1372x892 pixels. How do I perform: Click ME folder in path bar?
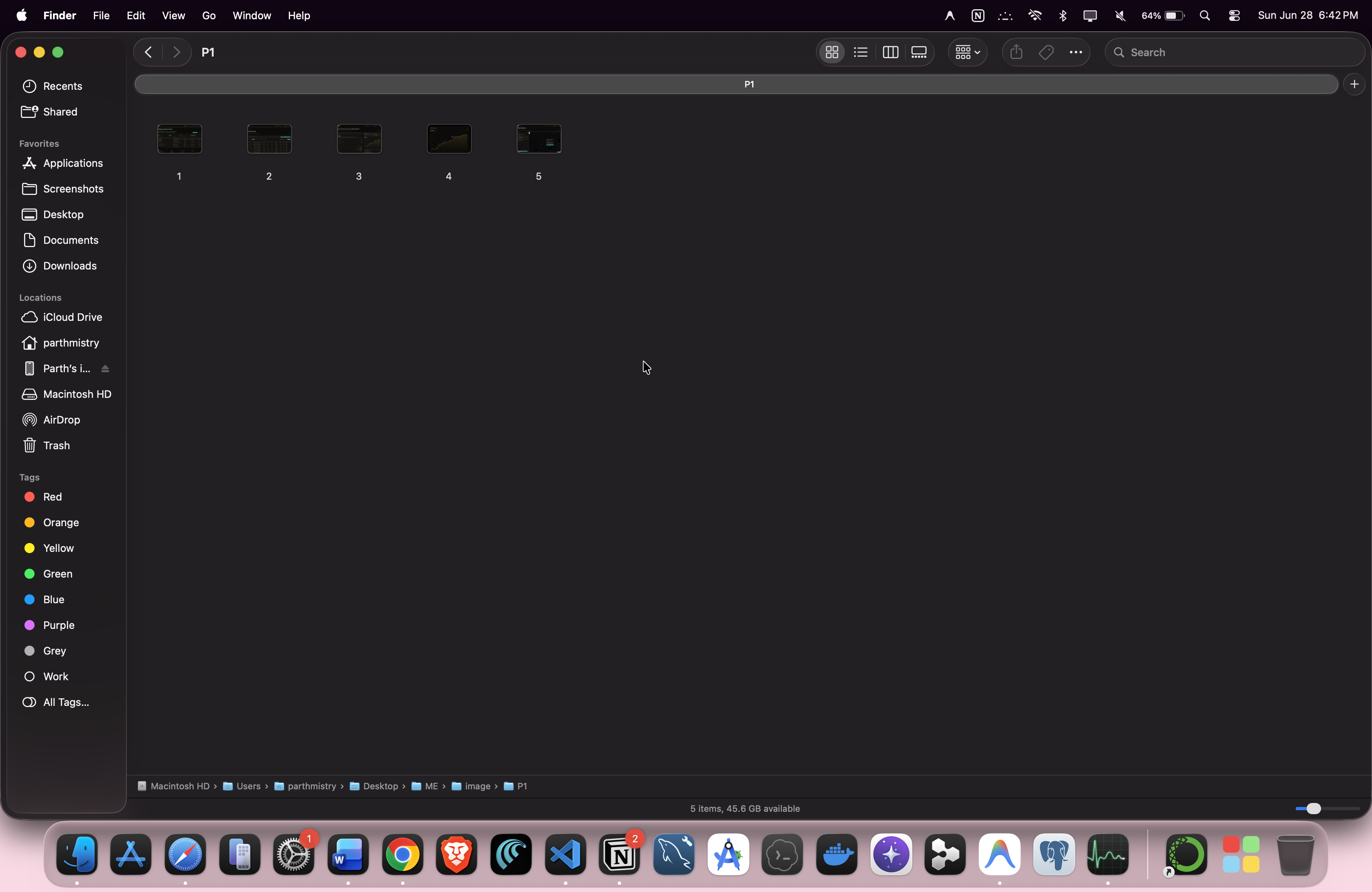pos(425,787)
